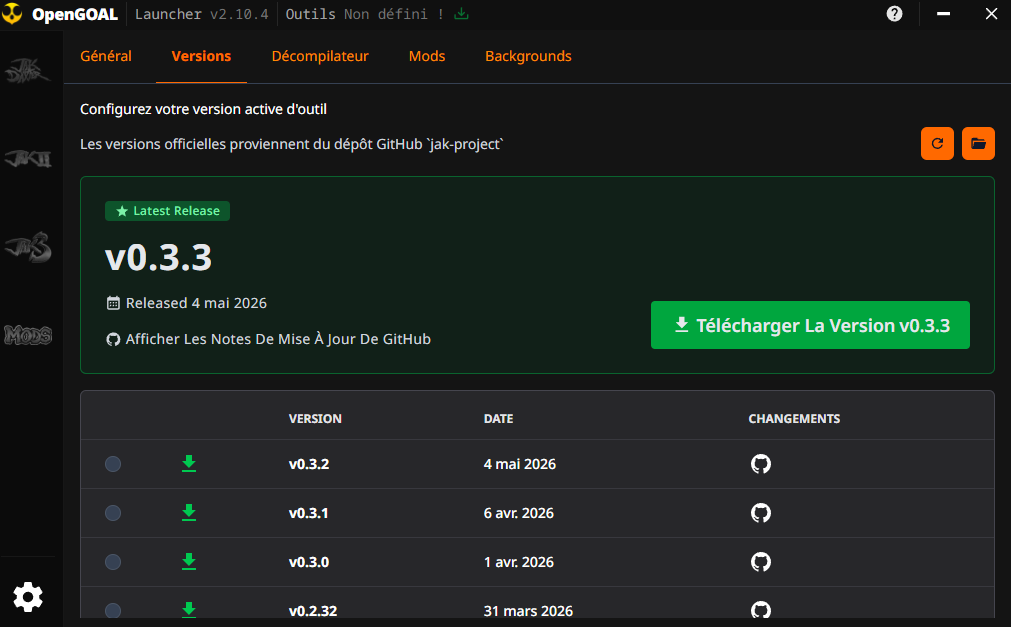
Task: Open the versions folder
Action: coord(978,143)
